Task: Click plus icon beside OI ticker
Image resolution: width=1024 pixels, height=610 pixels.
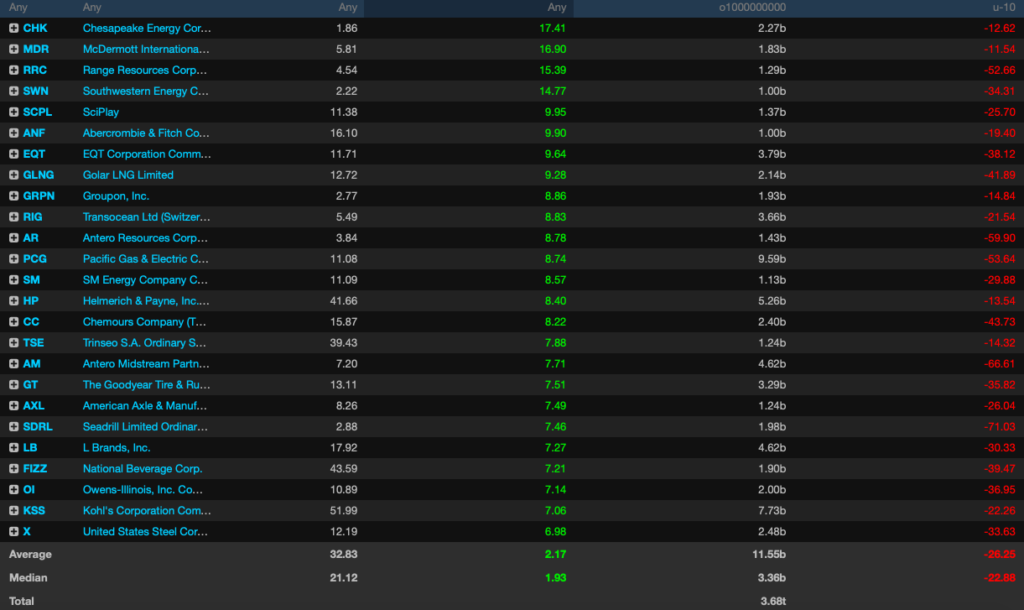Action: click(14, 489)
